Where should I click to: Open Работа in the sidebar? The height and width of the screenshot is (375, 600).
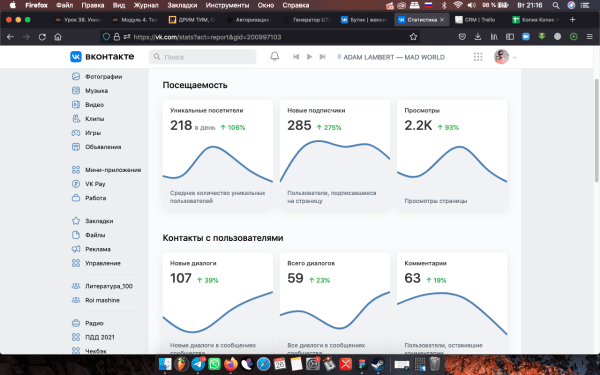[x=89, y=198]
